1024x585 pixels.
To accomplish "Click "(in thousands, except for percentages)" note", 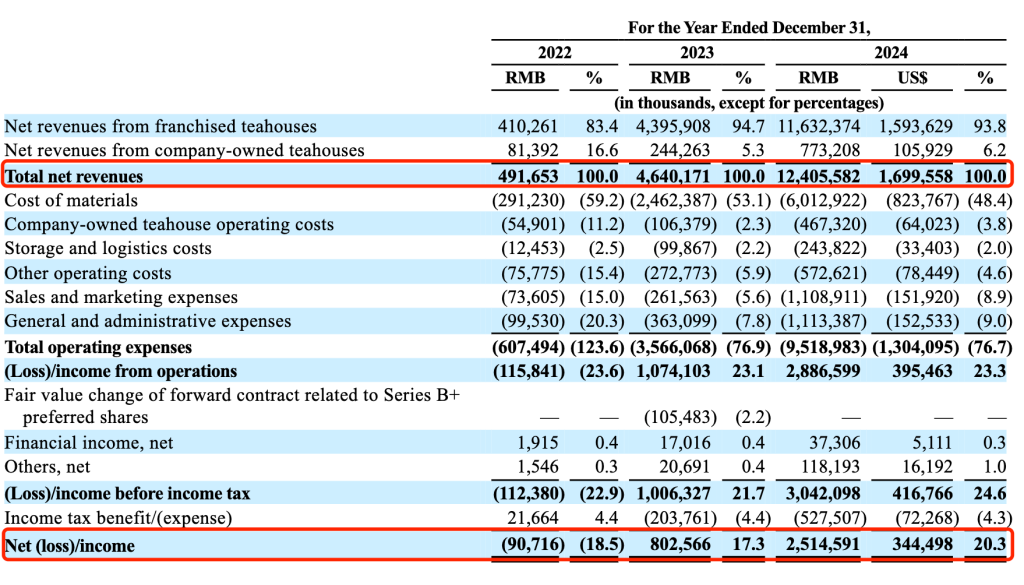I will pyautogui.click(x=748, y=102).
